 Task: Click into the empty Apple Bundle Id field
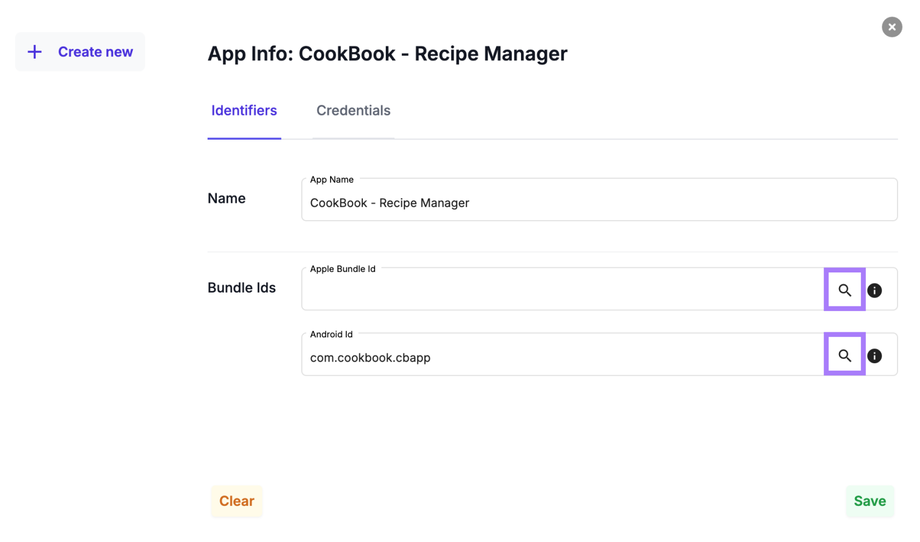[x=560, y=292]
